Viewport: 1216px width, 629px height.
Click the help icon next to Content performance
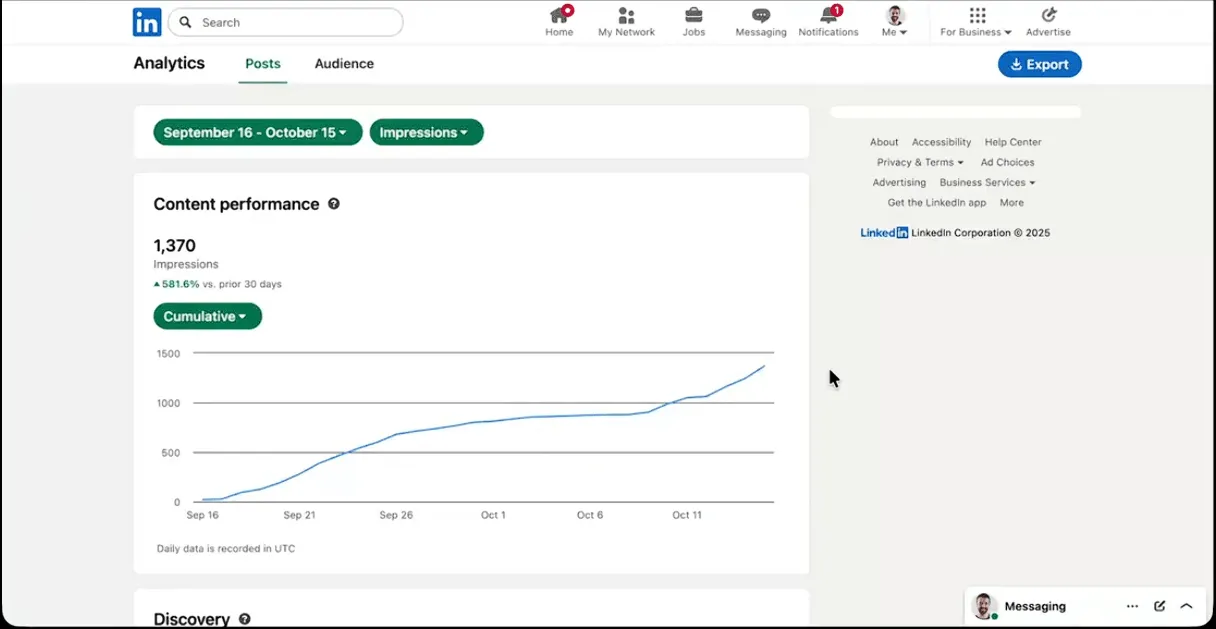334,204
